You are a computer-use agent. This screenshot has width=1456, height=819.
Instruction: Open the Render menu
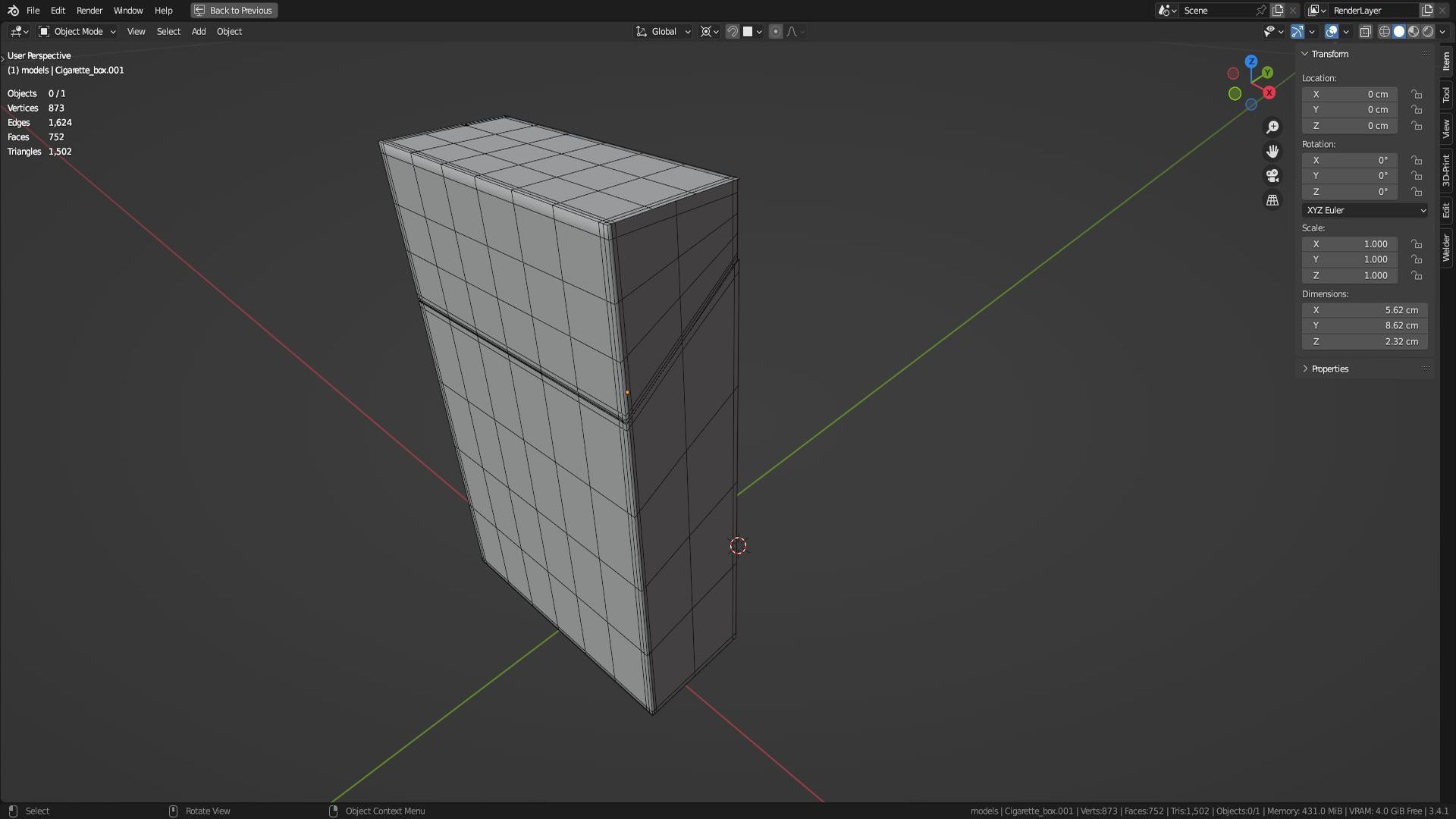click(x=89, y=10)
